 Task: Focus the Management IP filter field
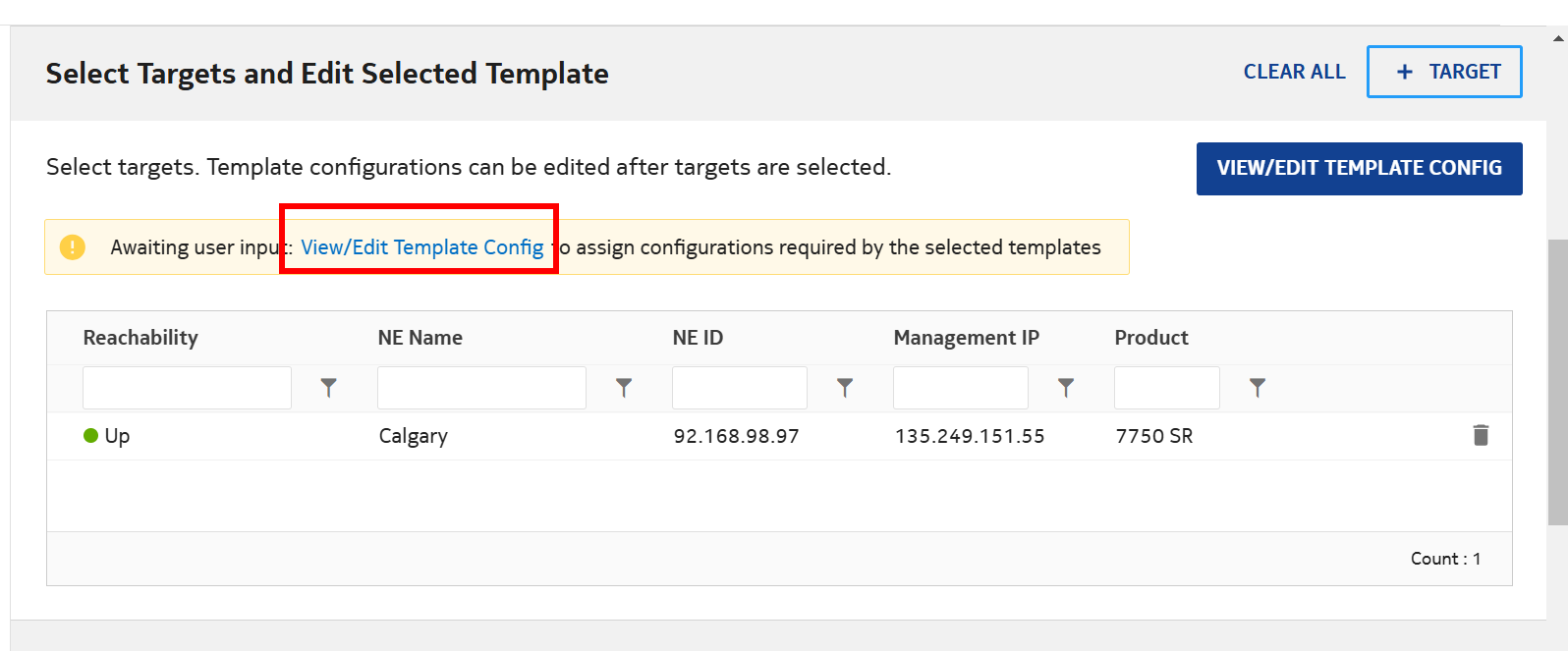pyautogui.click(x=960, y=388)
